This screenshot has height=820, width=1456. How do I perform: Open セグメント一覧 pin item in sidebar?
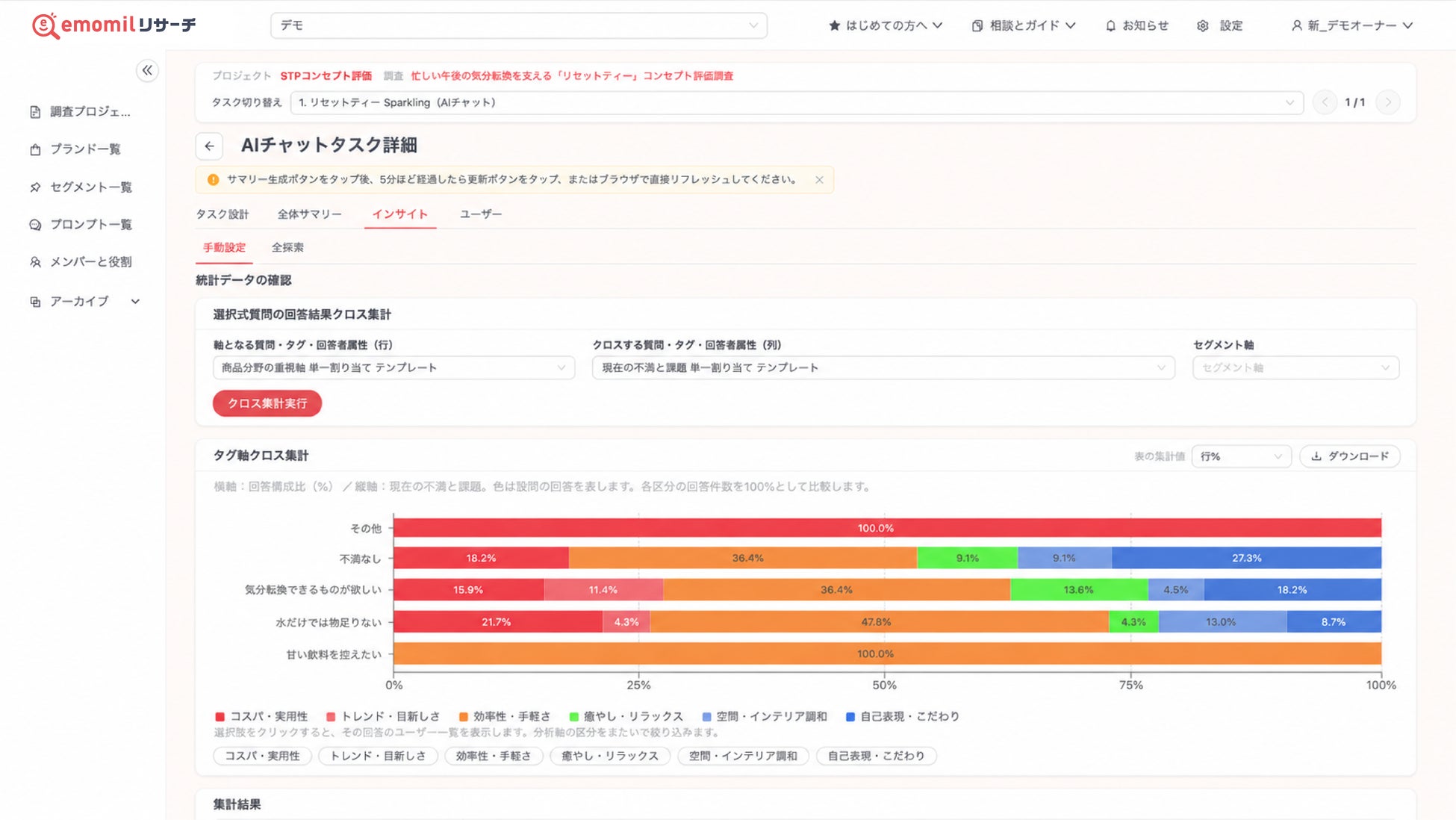click(81, 187)
